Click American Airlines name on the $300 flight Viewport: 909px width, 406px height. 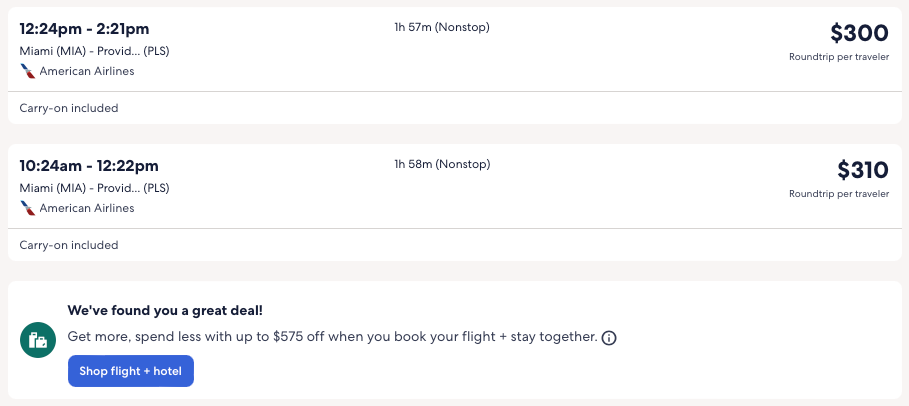click(87, 71)
